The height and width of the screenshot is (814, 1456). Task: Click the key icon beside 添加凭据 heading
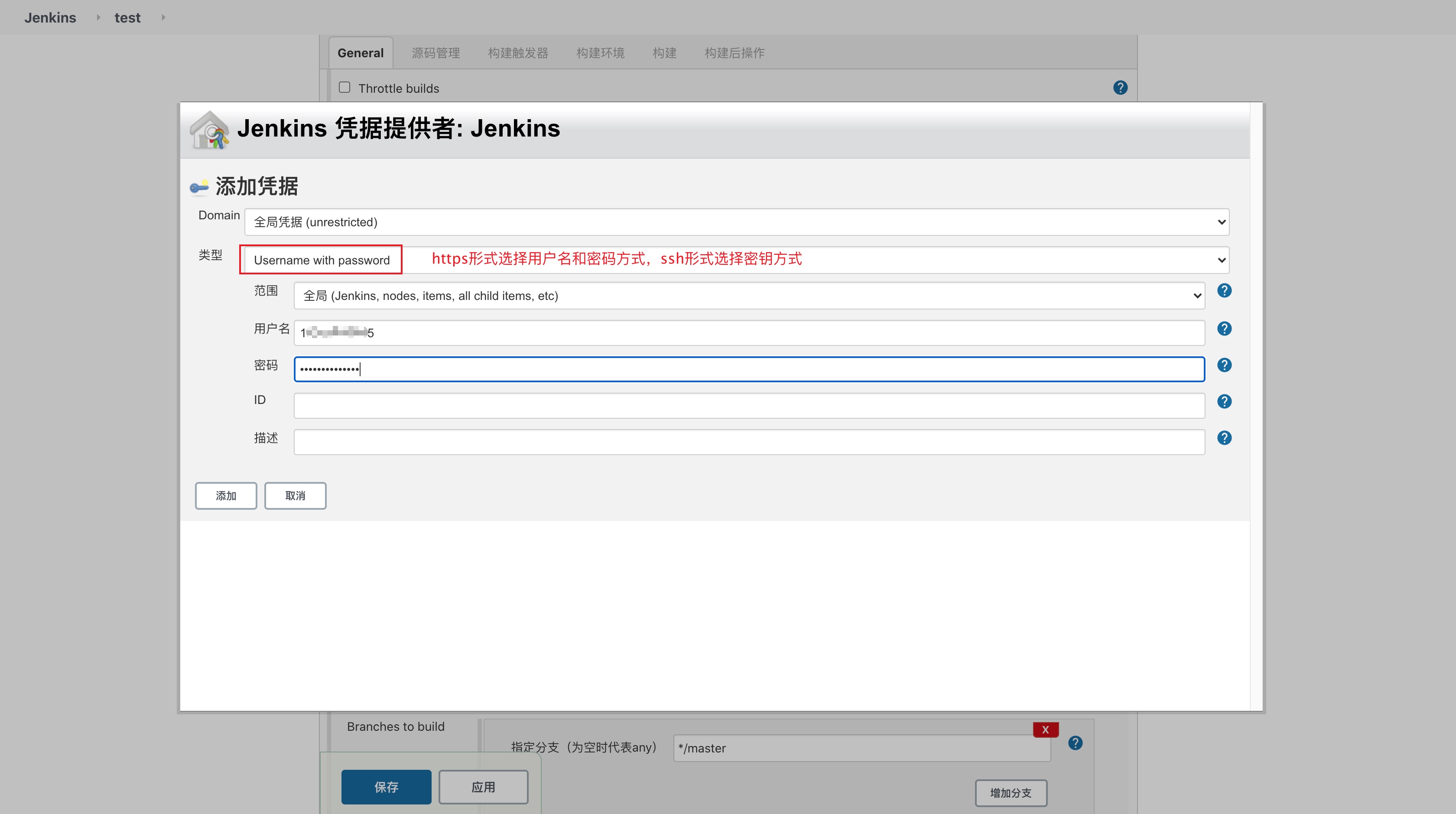click(200, 186)
